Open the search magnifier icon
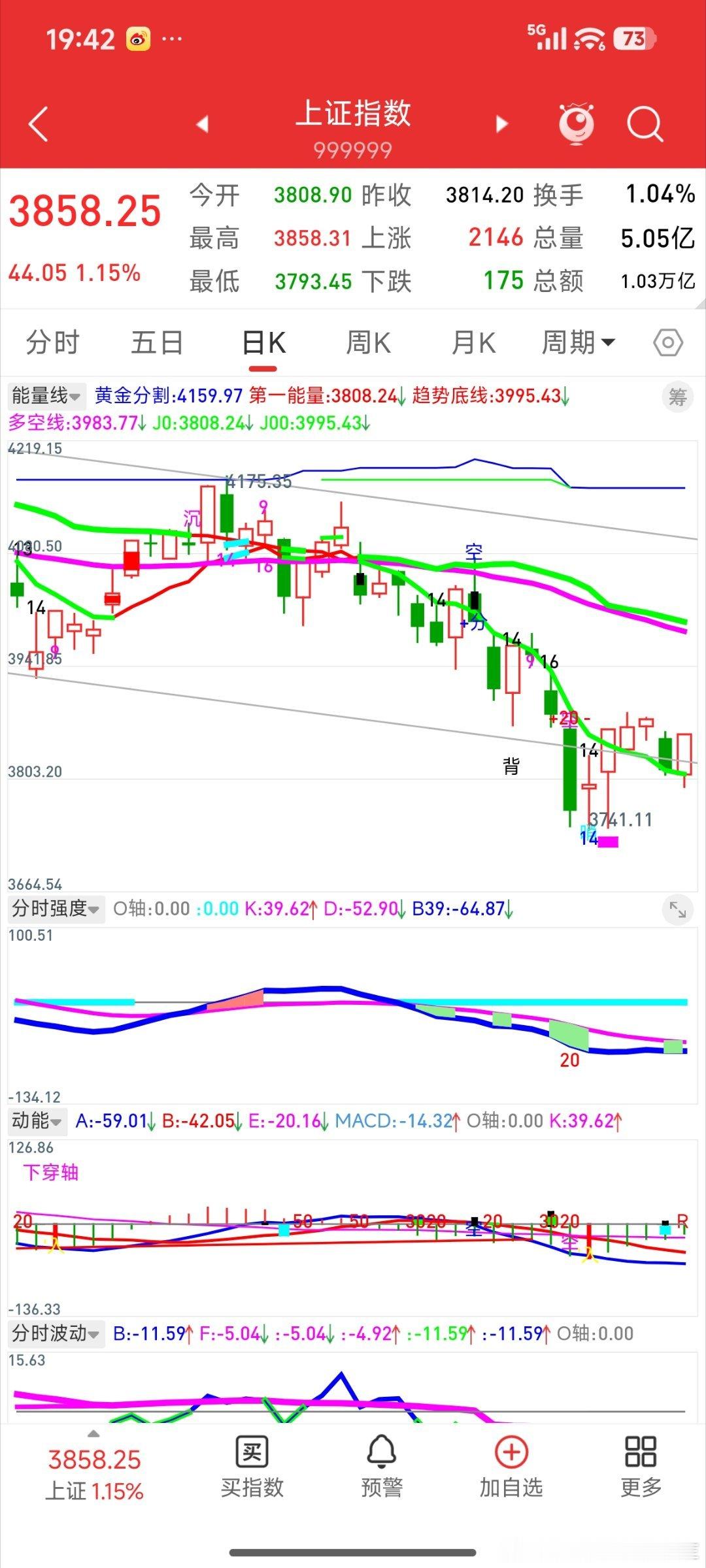The width and height of the screenshot is (706, 1568). point(645,123)
